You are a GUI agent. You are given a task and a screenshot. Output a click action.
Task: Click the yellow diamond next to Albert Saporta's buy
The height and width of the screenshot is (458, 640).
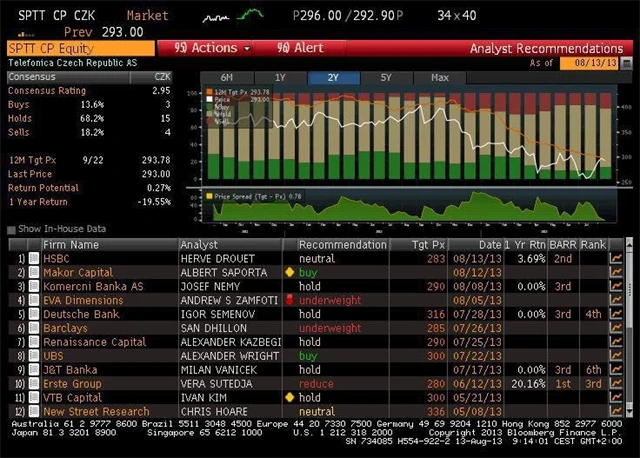pyautogui.click(x=289, y=272)
